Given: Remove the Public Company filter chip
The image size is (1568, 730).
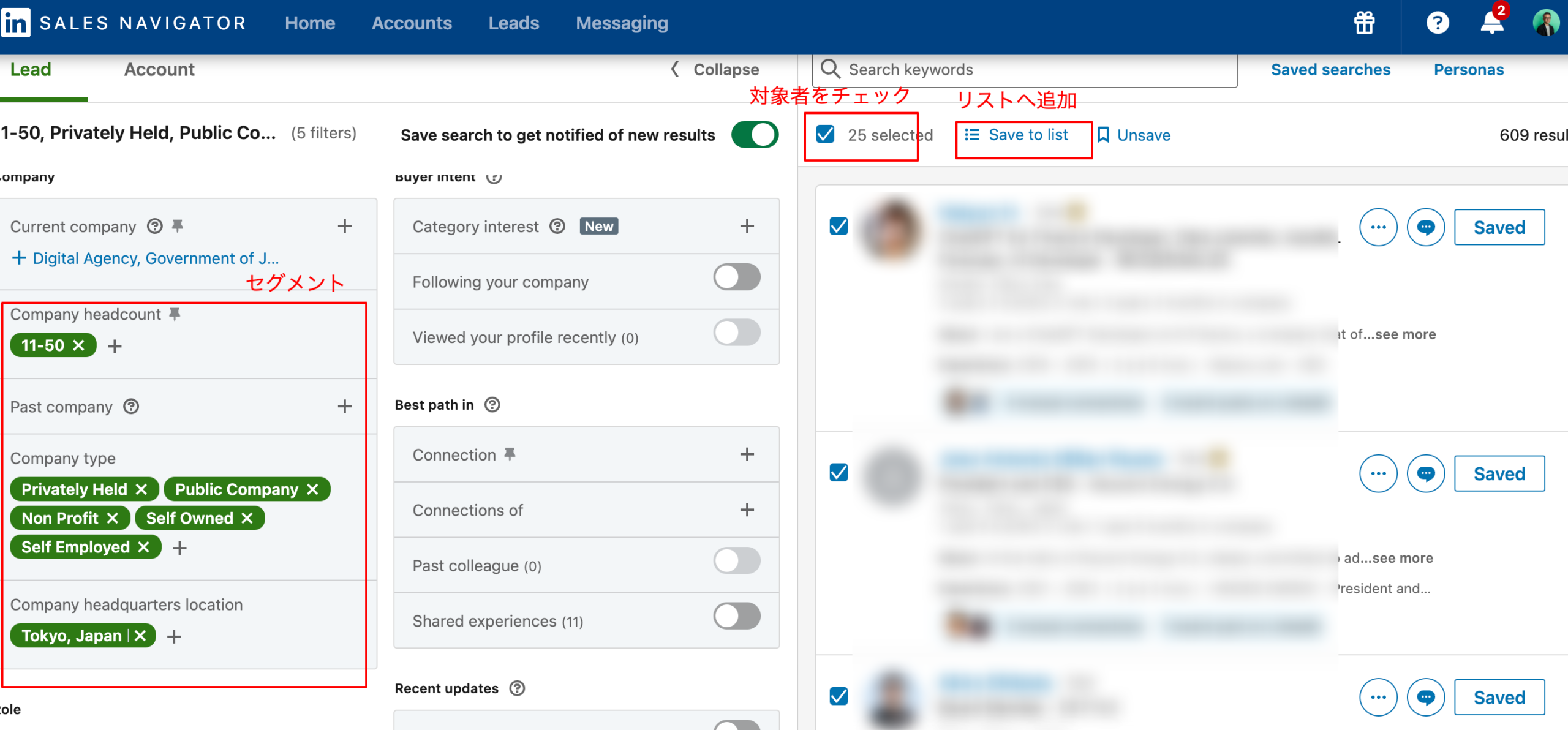Looking at the screenshot, I should point(312,489).
